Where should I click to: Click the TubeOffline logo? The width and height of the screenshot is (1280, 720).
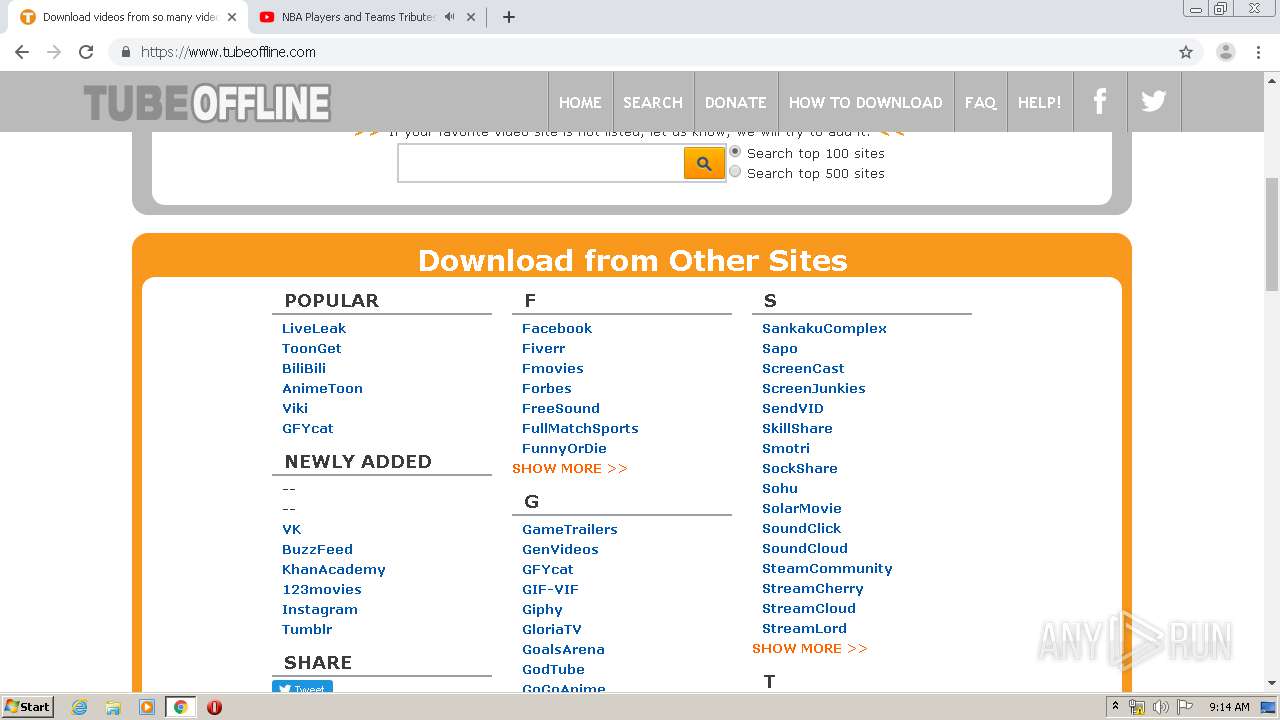(x=207, y=103)
